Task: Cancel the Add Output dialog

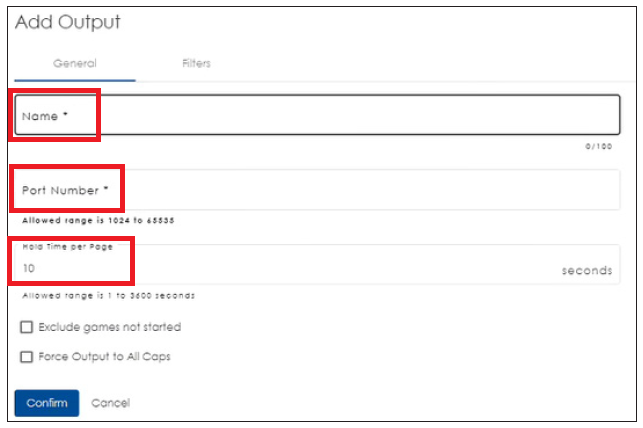Action: pos(110,403)
